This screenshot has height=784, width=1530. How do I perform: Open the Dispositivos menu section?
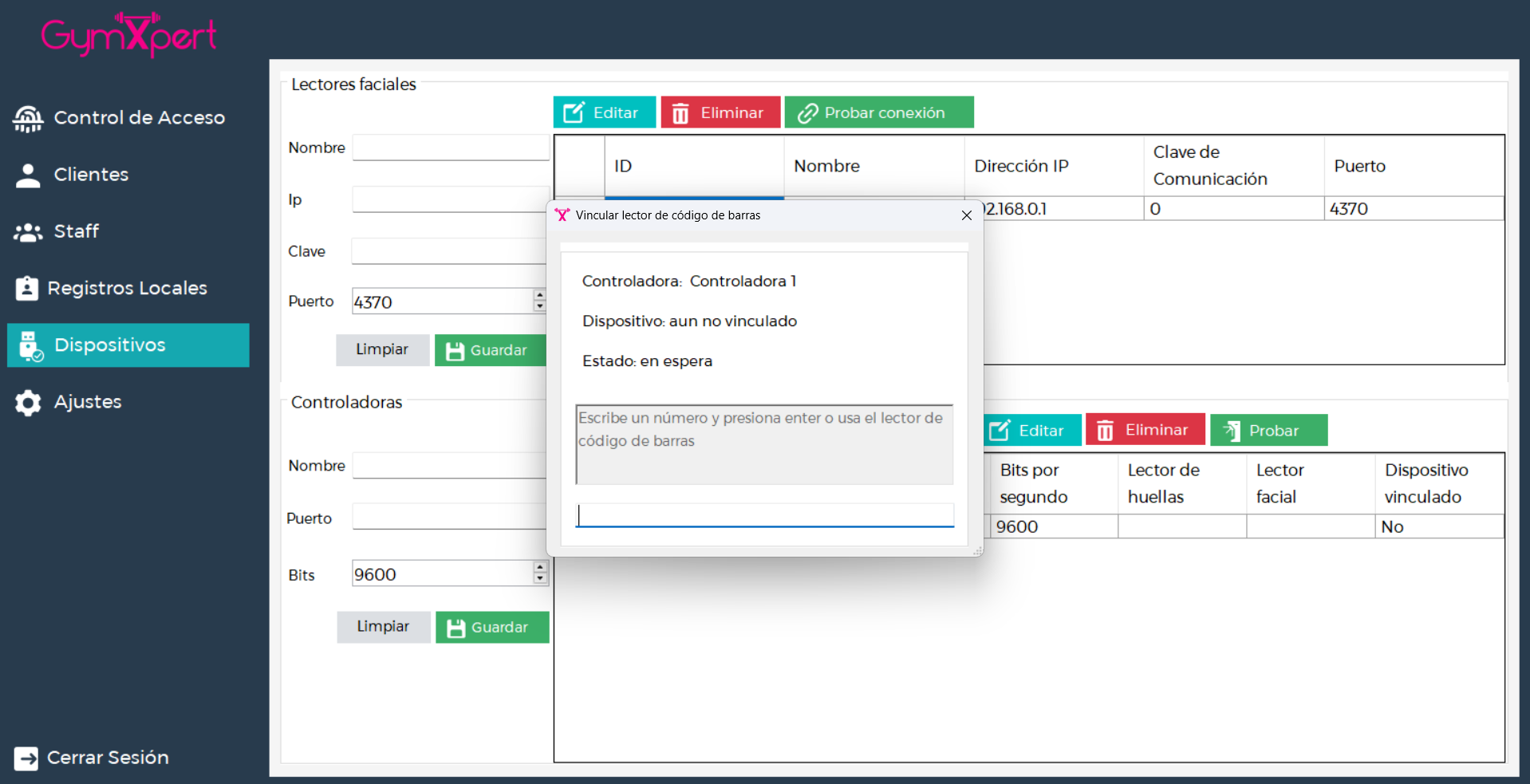pyautogui.click(x=128, y=345)
